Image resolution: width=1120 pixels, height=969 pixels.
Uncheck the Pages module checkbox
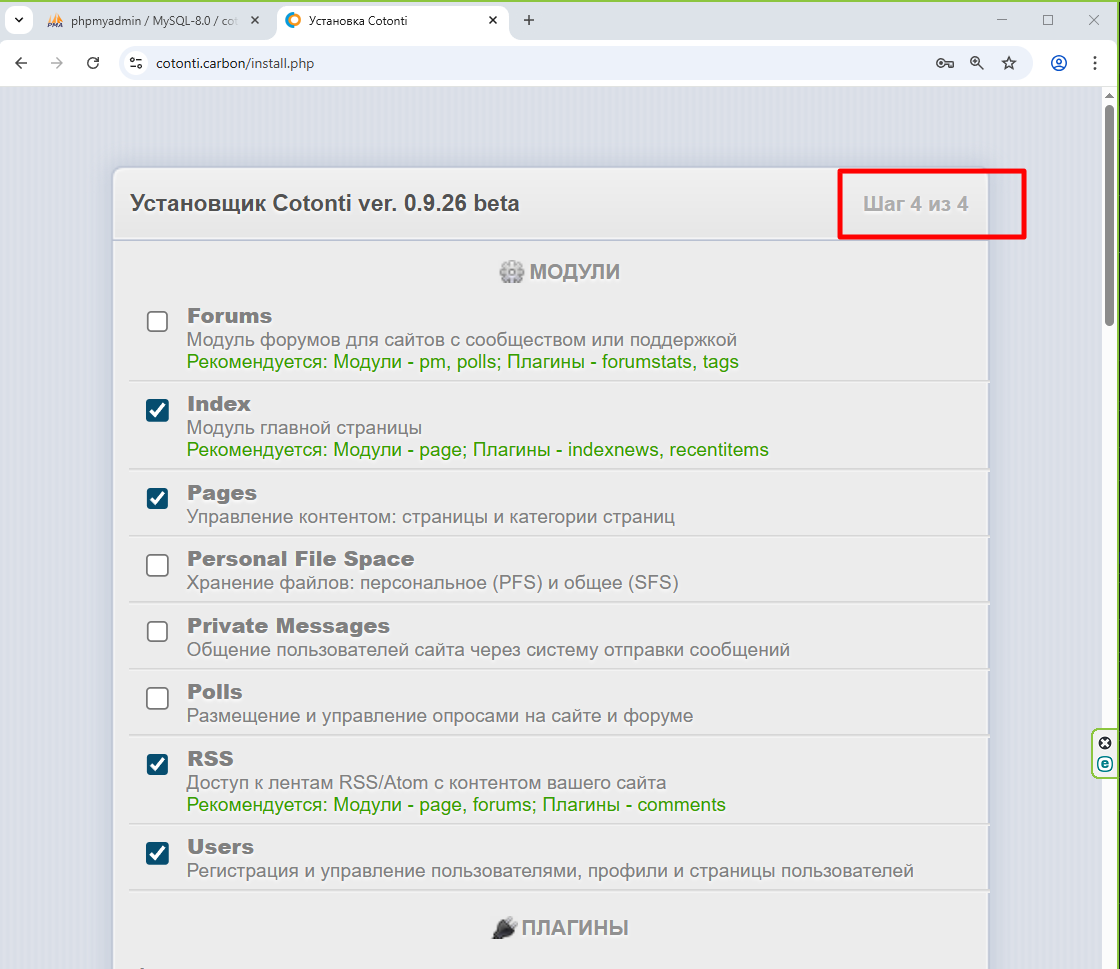tap(157, 498)
